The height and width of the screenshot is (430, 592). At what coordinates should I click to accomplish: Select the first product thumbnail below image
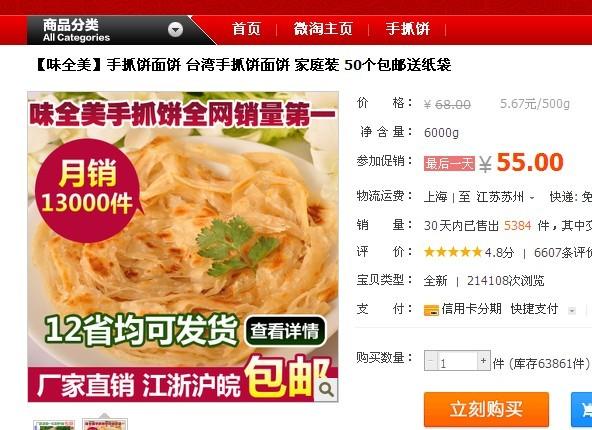[x=54, y=424]
